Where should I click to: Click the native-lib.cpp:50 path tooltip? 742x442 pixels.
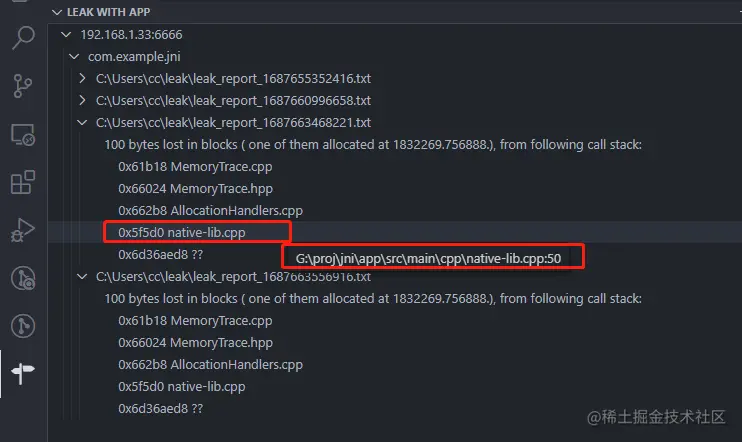pos(428,258)
